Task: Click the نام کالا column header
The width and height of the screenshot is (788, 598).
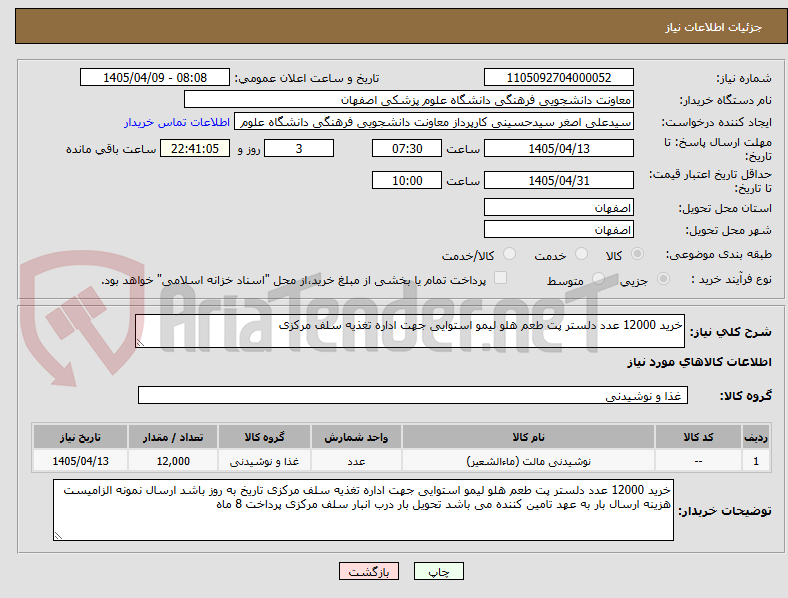Action: pos(528,437)
